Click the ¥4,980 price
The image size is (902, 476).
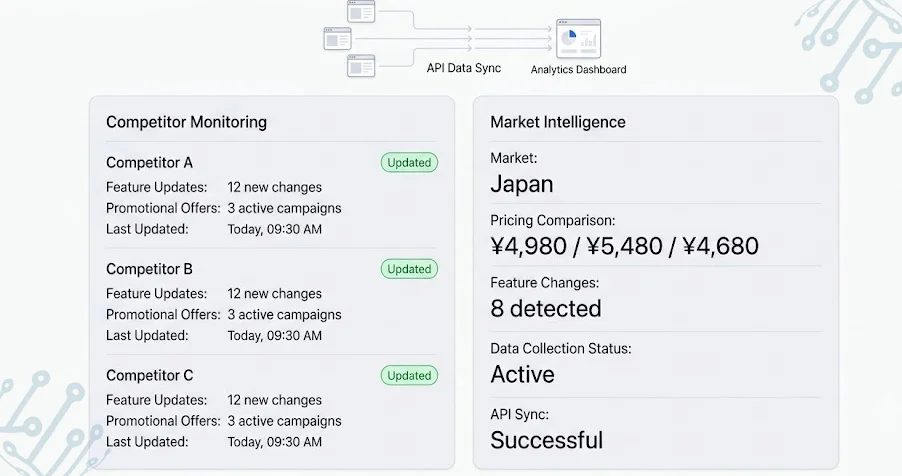tap(529, 246)
